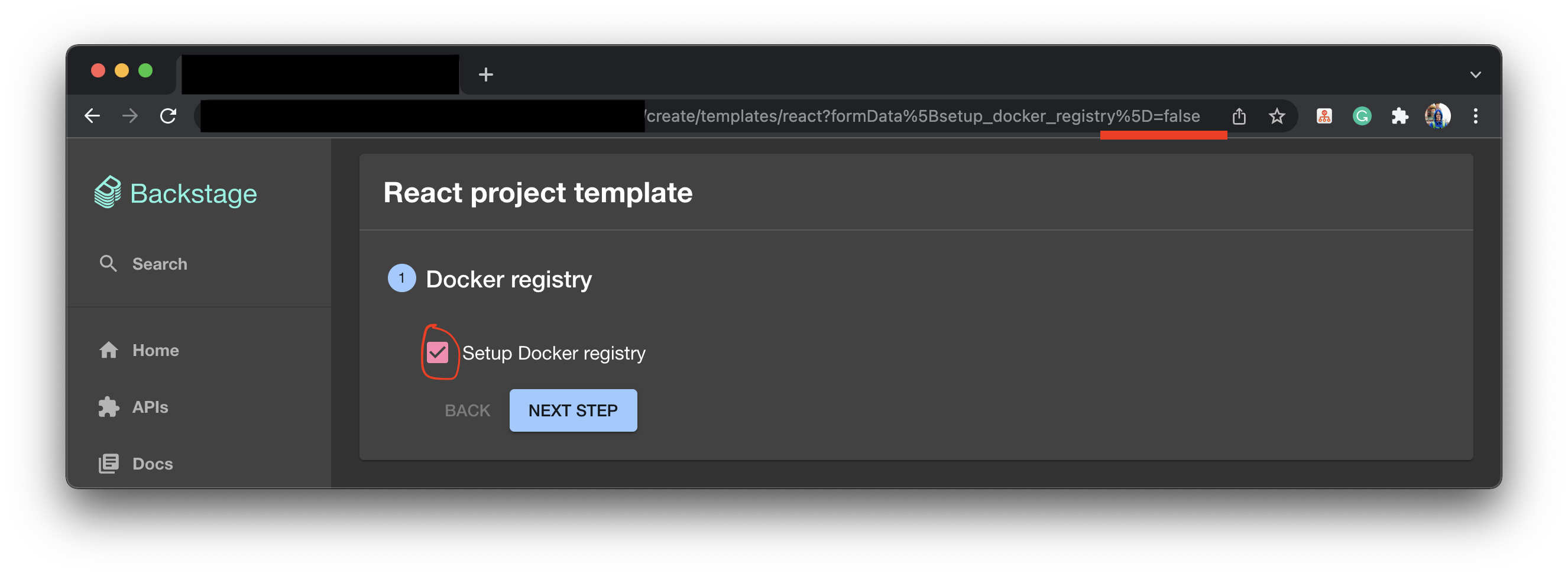Open browser Extensions puzzle icon
The image size is (1568, 576).
click(1399, 116)
